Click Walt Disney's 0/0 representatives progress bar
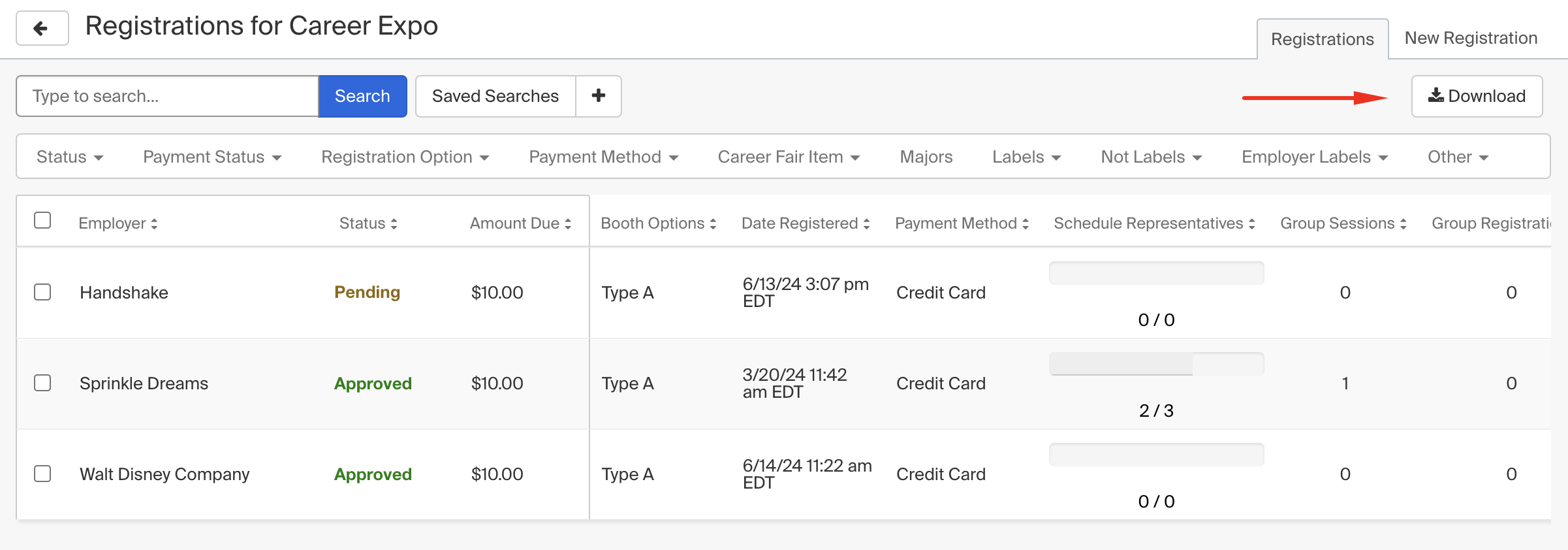Screen dimensions: 1568x550 click(x=1156, y=455)
